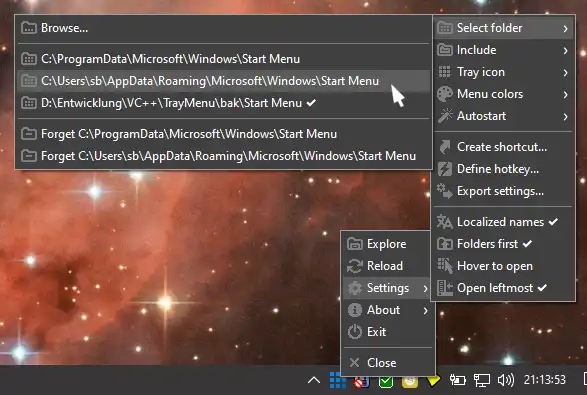Expand the Include submenu arrow
587x395 pixels.
[565, 50]
